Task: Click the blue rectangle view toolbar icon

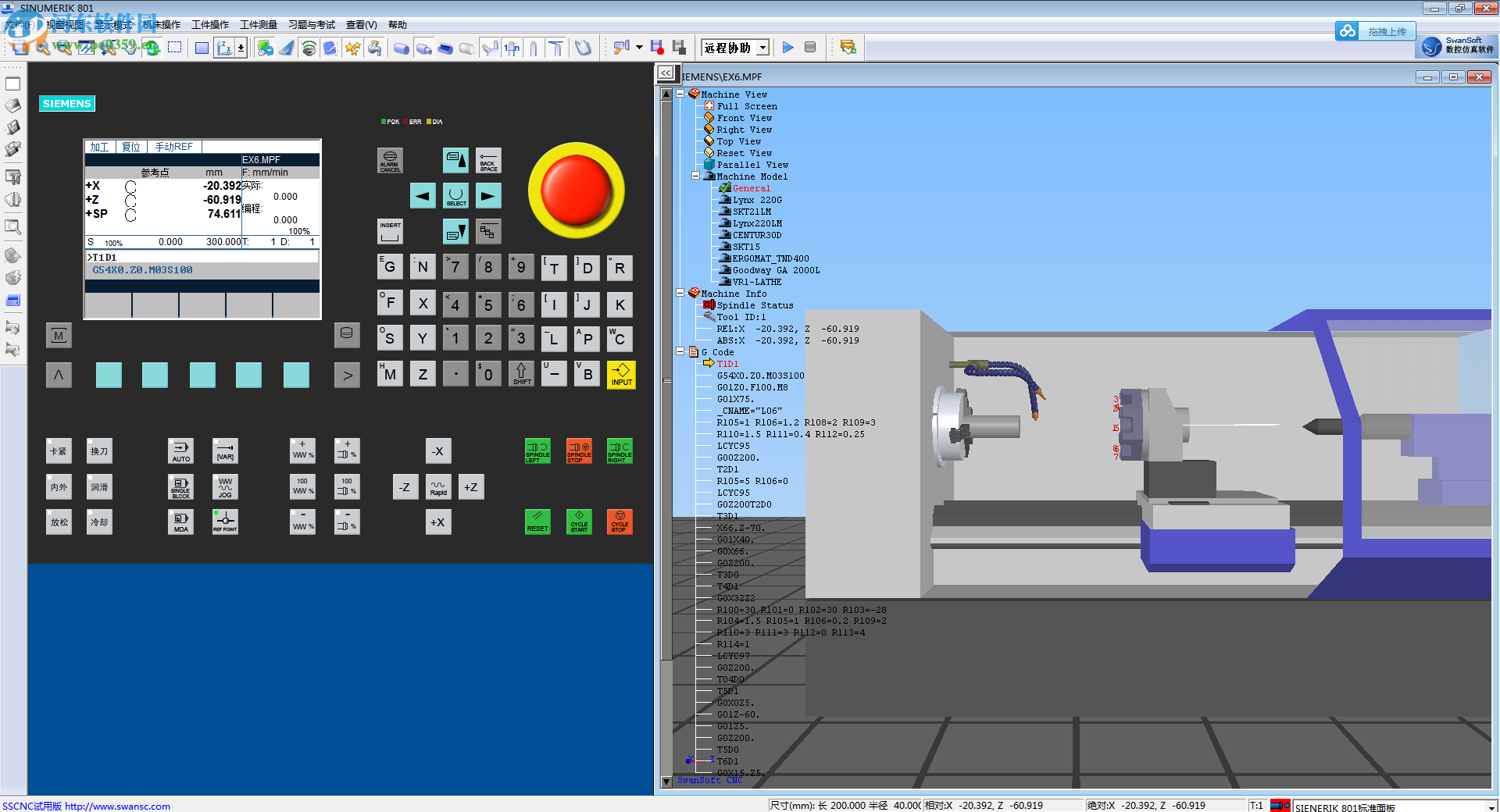Action: pos(202,48)
